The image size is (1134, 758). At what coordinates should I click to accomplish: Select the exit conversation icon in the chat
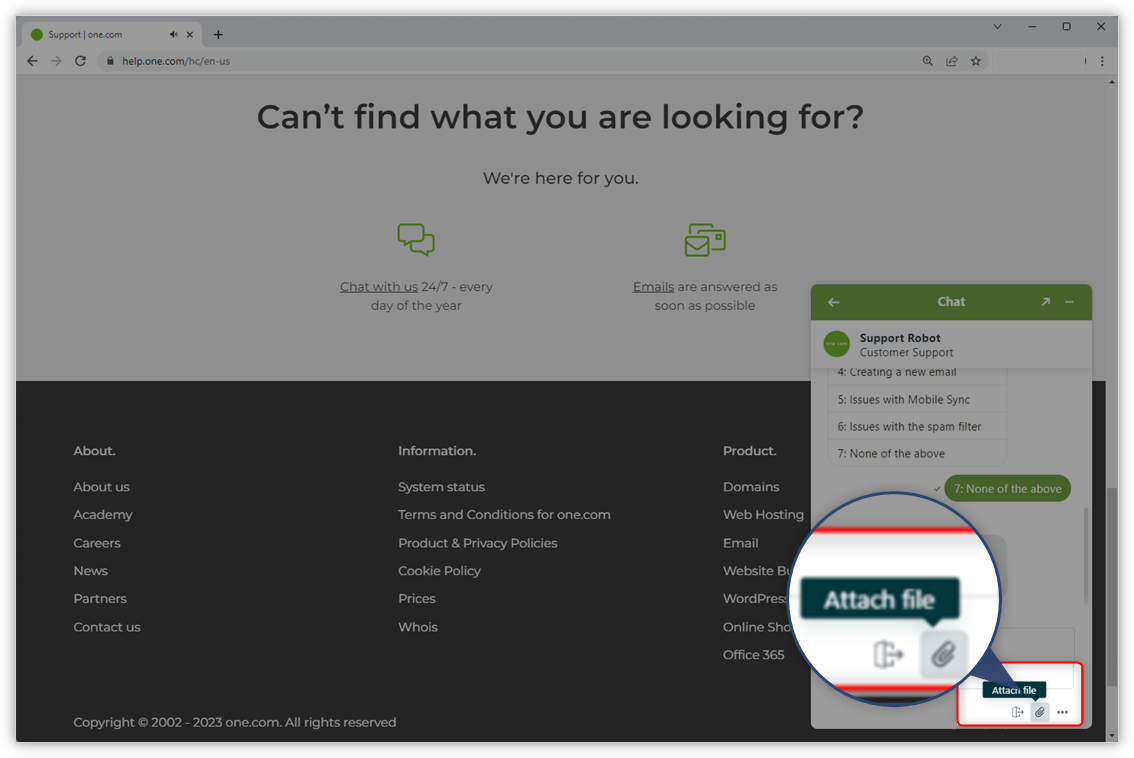pyautogui.click(x=1016, y=711)
